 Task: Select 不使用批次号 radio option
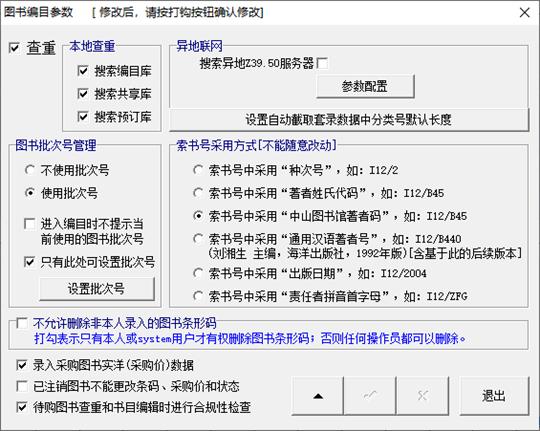pyautogui.click(x=30, y=170)
